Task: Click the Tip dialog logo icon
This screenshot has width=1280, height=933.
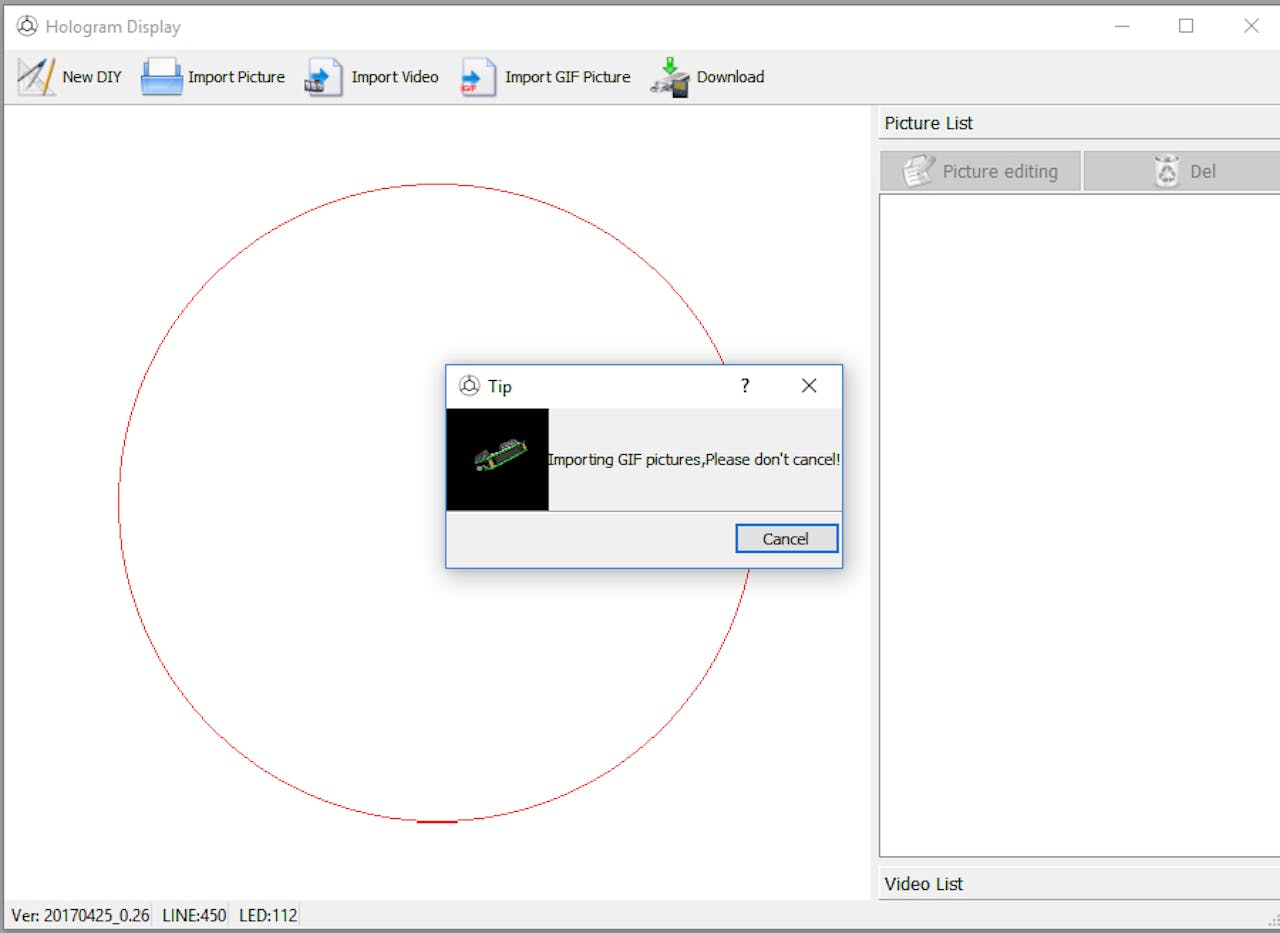Action: pos(469,386)
